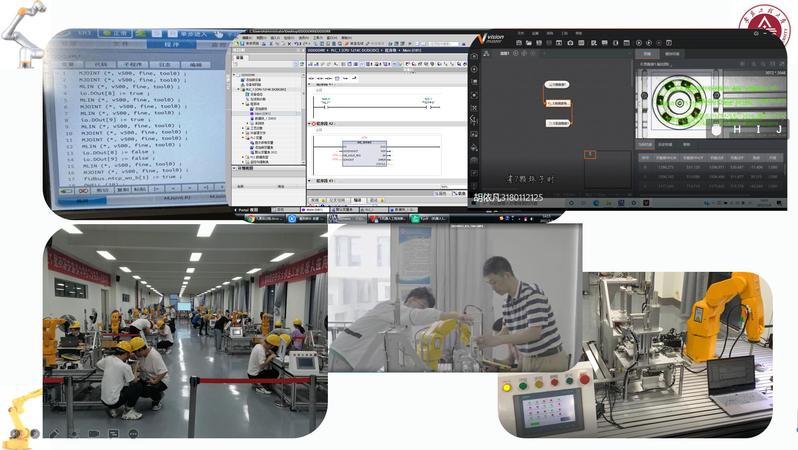Click the camera video icon in the bottom bar
798x450 pixels.
tap(93, 434)
